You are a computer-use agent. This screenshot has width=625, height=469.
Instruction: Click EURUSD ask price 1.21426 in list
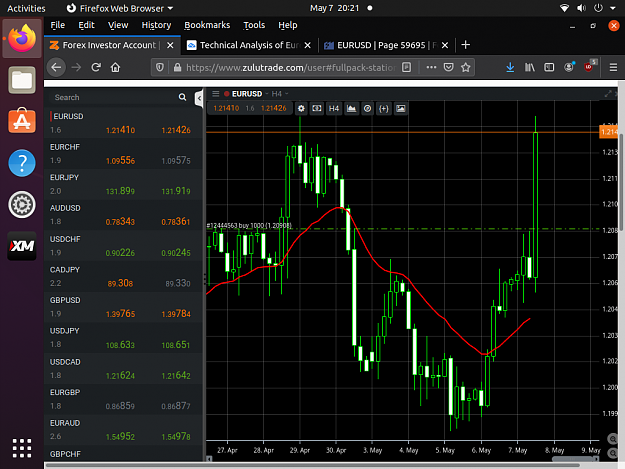tap(176, 130)
